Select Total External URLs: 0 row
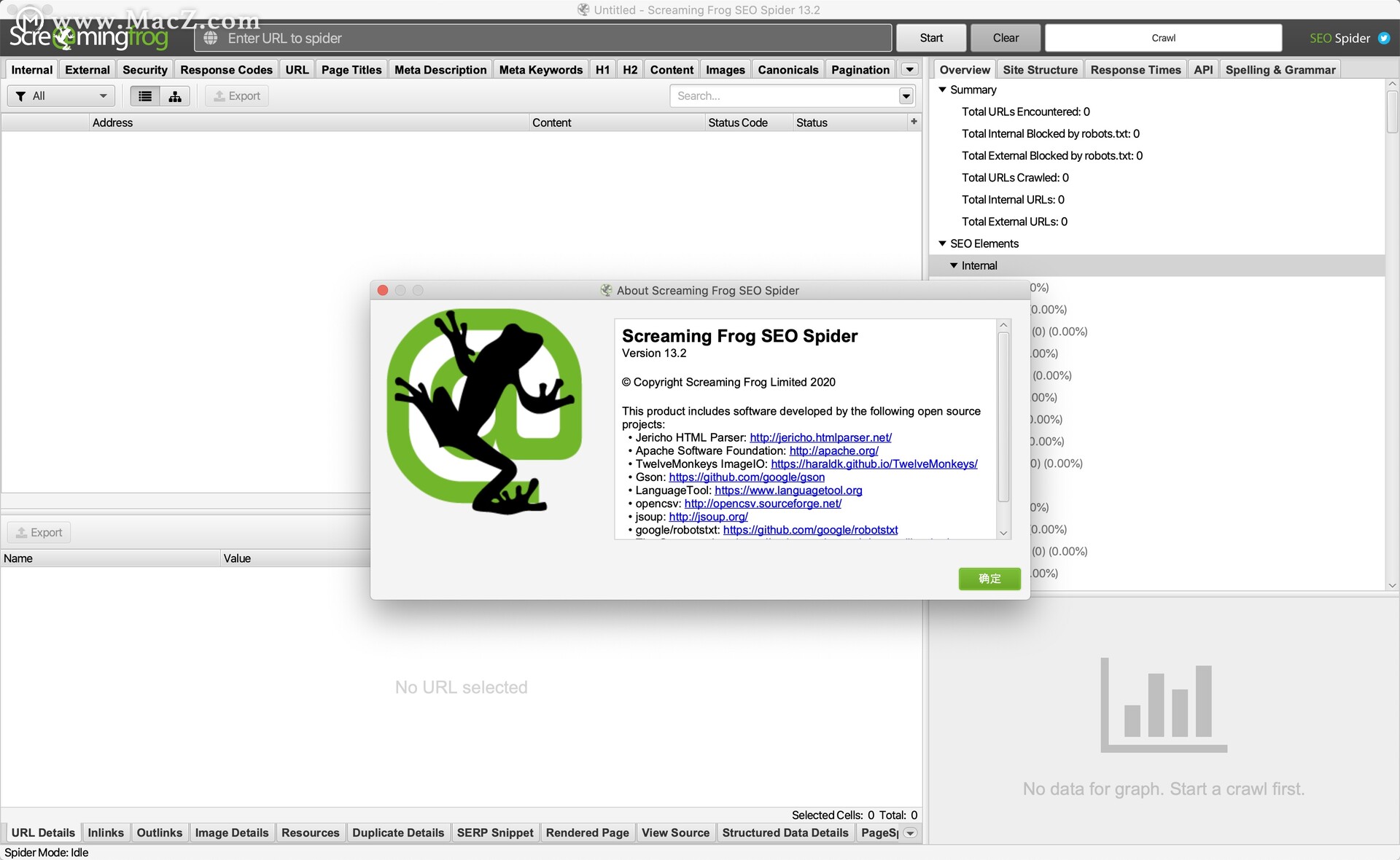The image size is (1400, 860). point(1014,222)
